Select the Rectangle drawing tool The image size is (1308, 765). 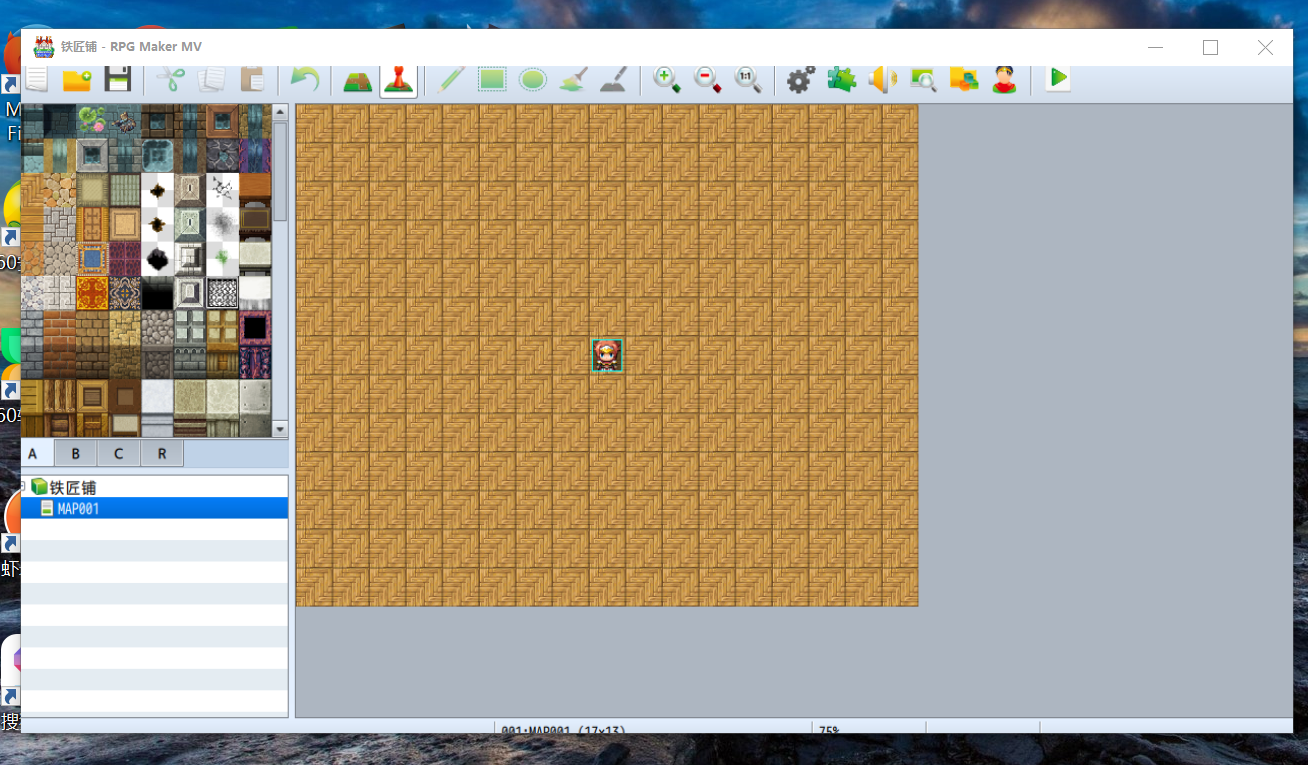491,79
